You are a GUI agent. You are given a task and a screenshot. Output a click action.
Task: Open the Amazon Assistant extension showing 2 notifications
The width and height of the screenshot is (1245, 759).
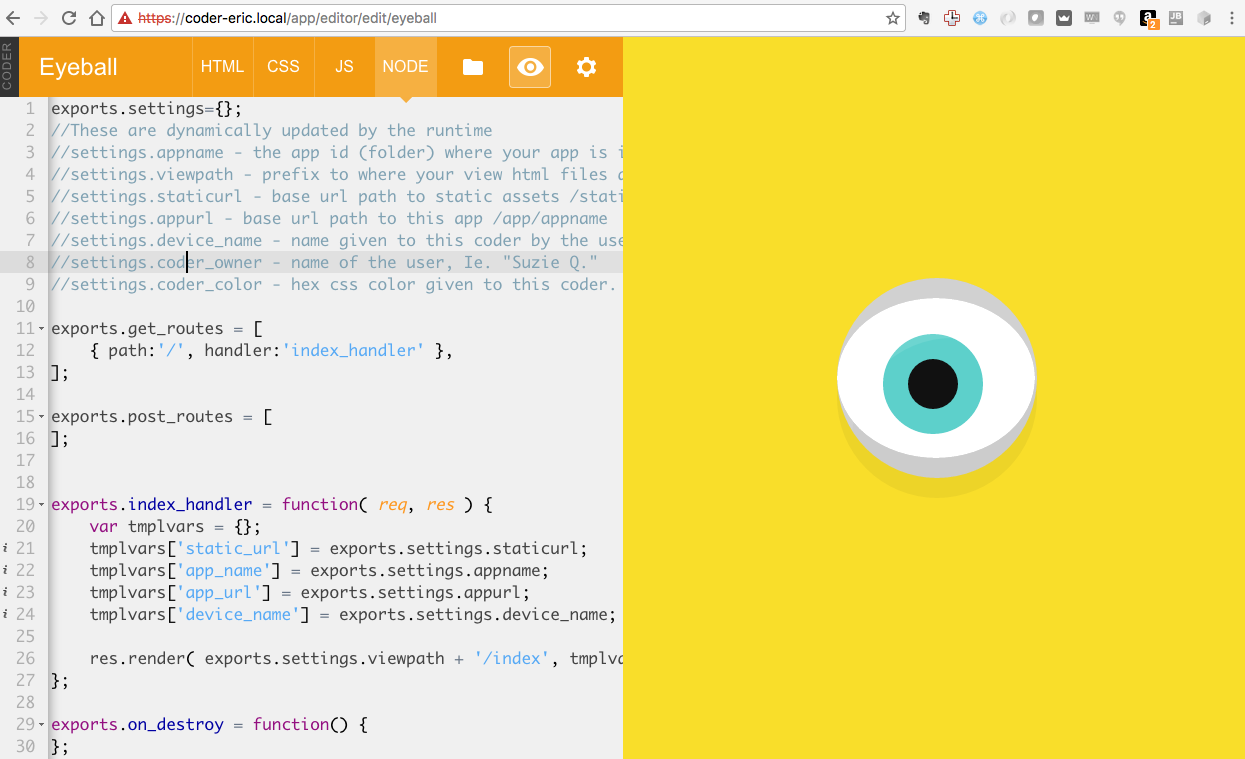[1148, 18]
